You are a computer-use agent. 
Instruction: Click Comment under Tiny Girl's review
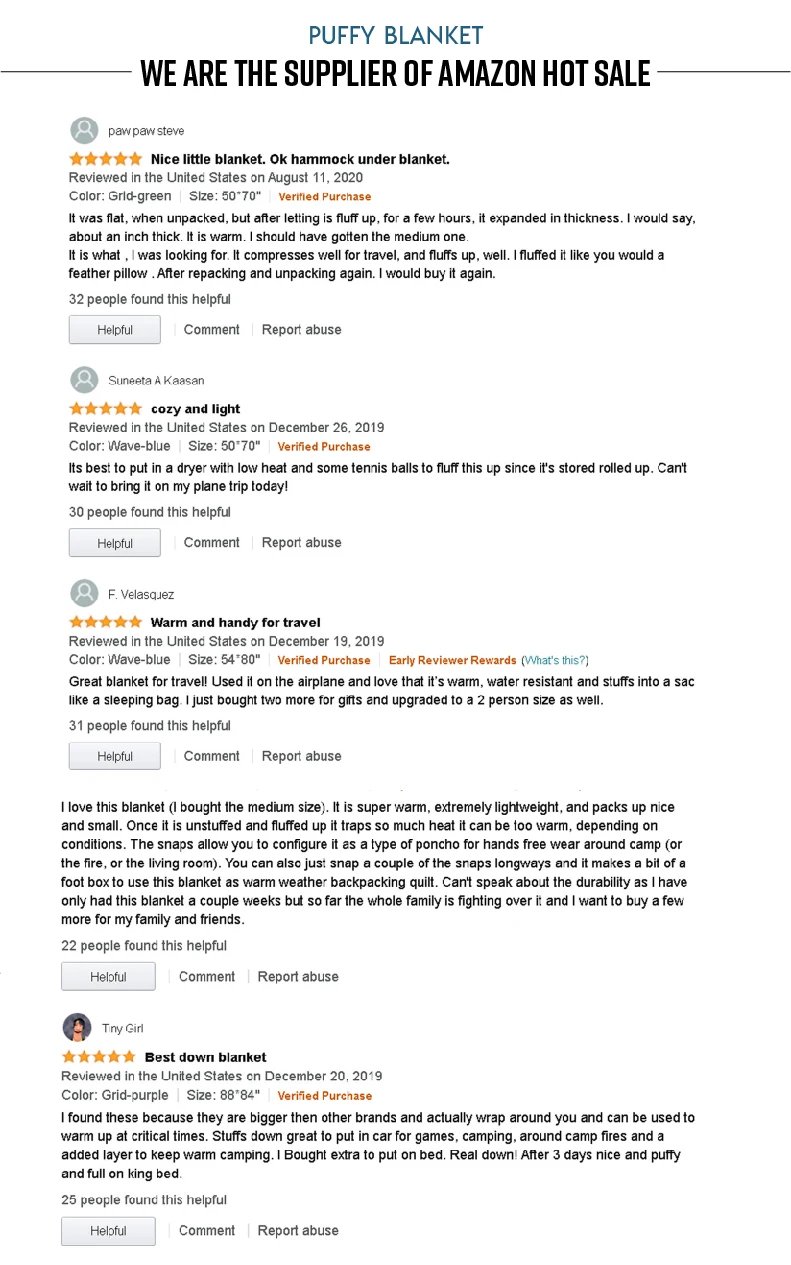[206, 1231]
